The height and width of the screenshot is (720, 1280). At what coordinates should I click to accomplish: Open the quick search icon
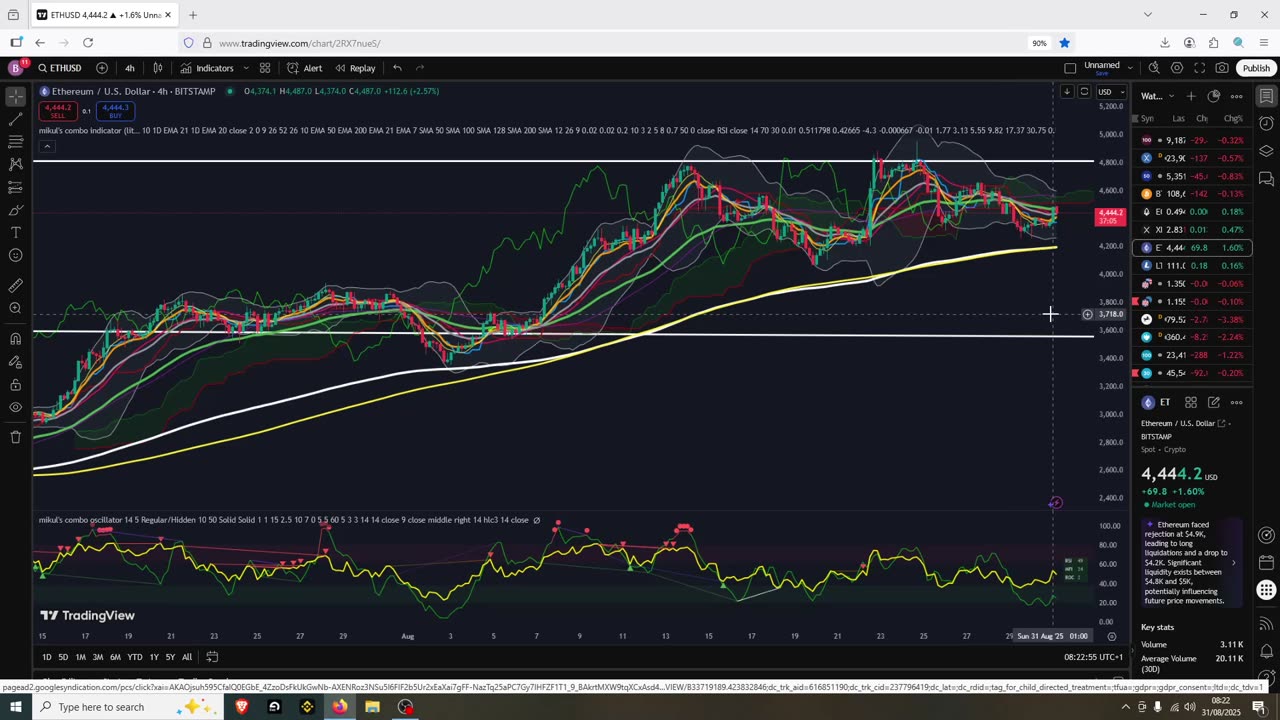tap(1154, 68)
